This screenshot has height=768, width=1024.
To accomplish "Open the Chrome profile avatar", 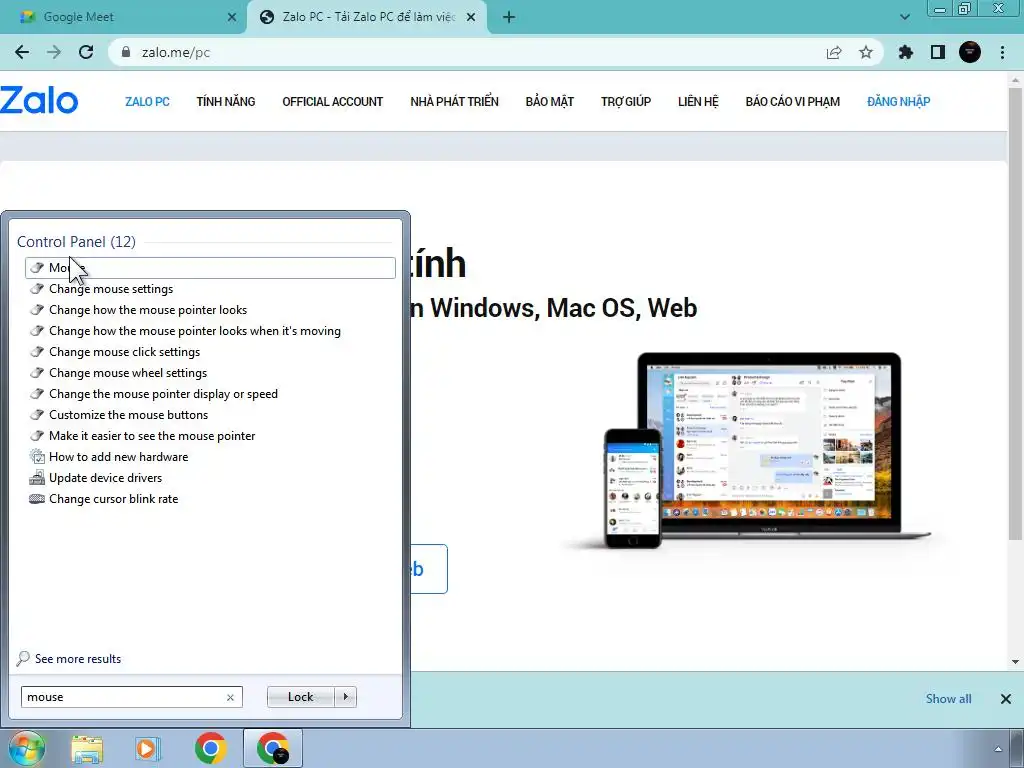I will [x=970, y=52].
